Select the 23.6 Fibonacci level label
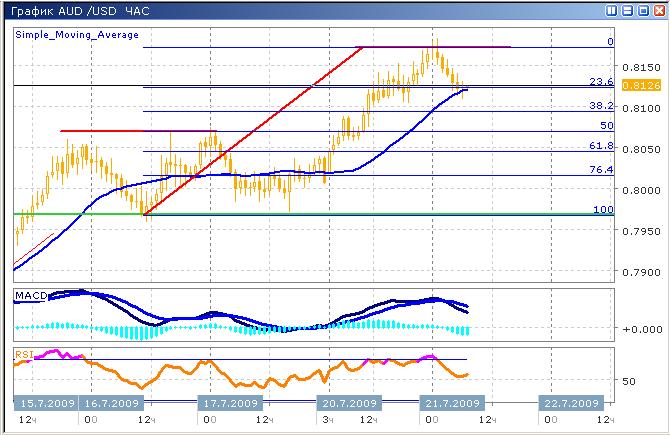The image size is (670, 435). pyautogui.click(x=600, y=81)
